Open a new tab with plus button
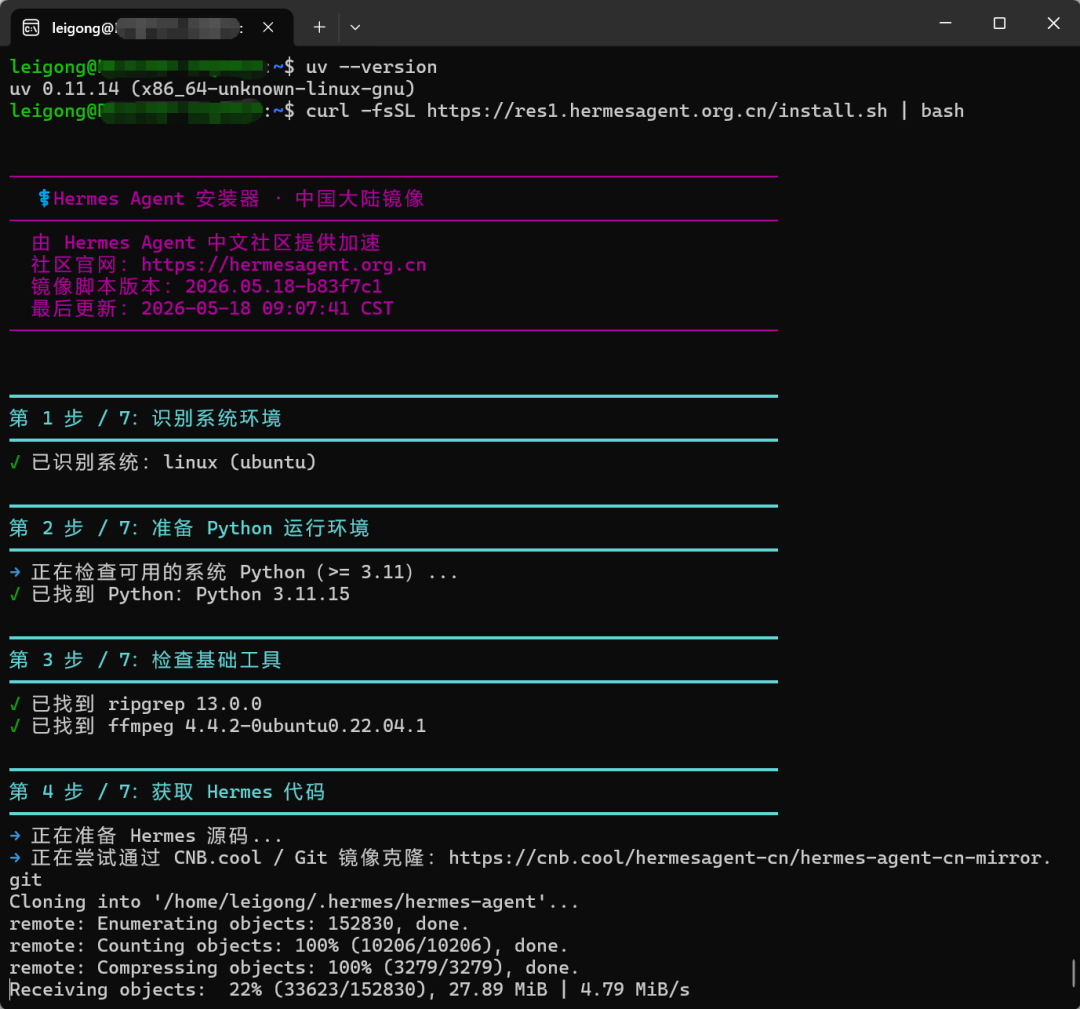The height and width of the screenshot is (1009, 1080). tap(319, 28)
